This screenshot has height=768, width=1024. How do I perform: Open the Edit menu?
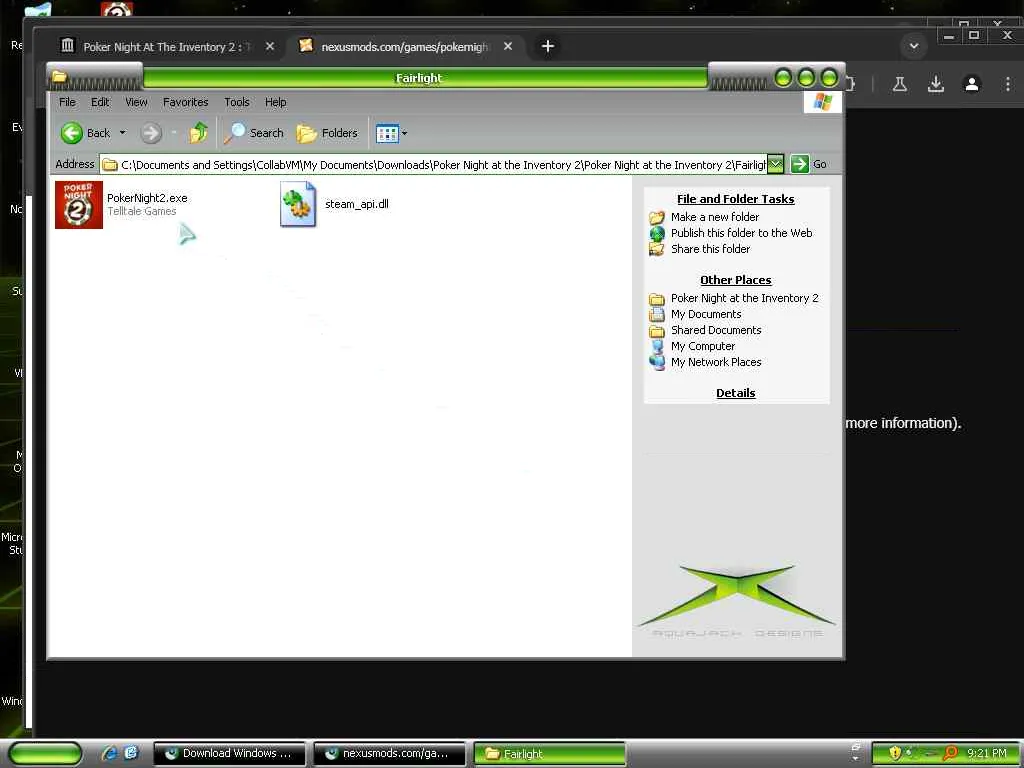coord(100,102)
